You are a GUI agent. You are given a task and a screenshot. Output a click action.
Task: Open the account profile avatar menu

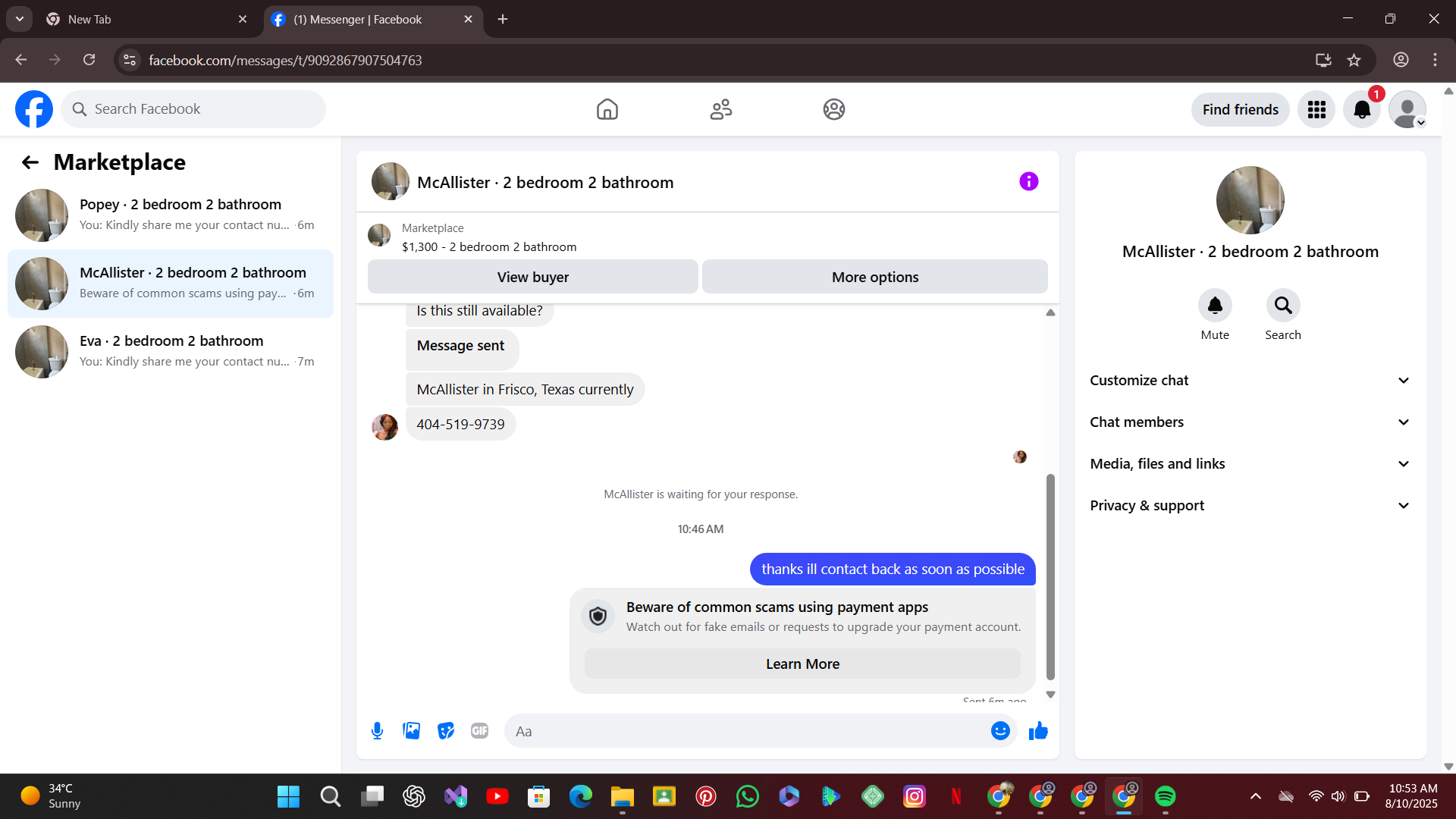point(1407,110)
